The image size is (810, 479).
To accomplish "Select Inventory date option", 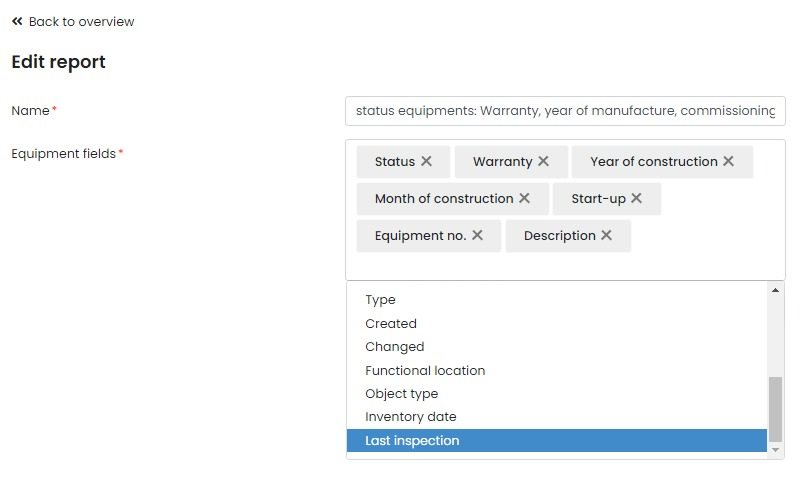I will pos(411,417).
